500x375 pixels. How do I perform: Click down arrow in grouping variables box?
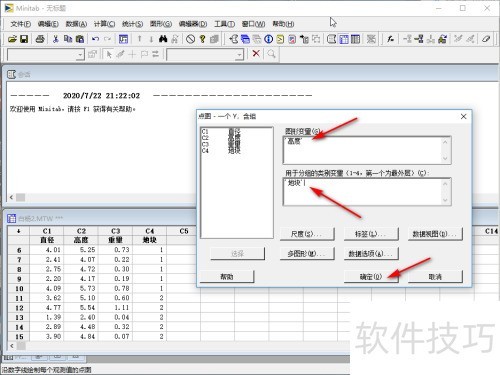pos(445,200)
